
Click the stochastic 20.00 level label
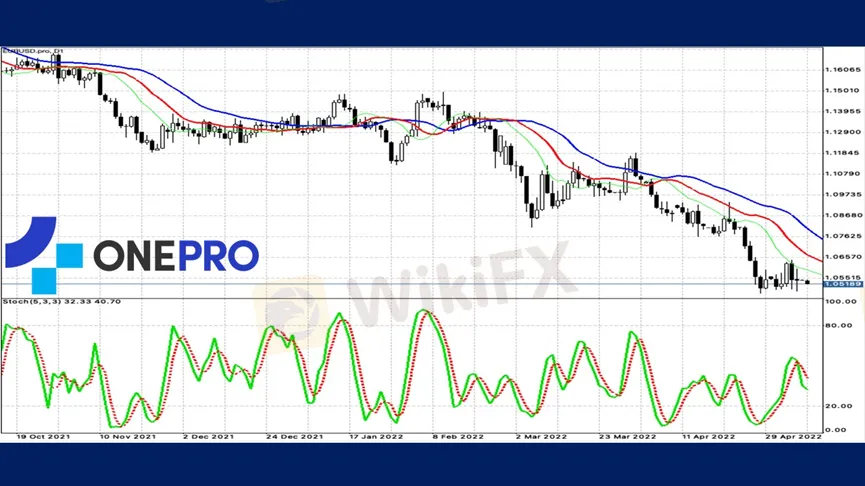tap(837, 406)
